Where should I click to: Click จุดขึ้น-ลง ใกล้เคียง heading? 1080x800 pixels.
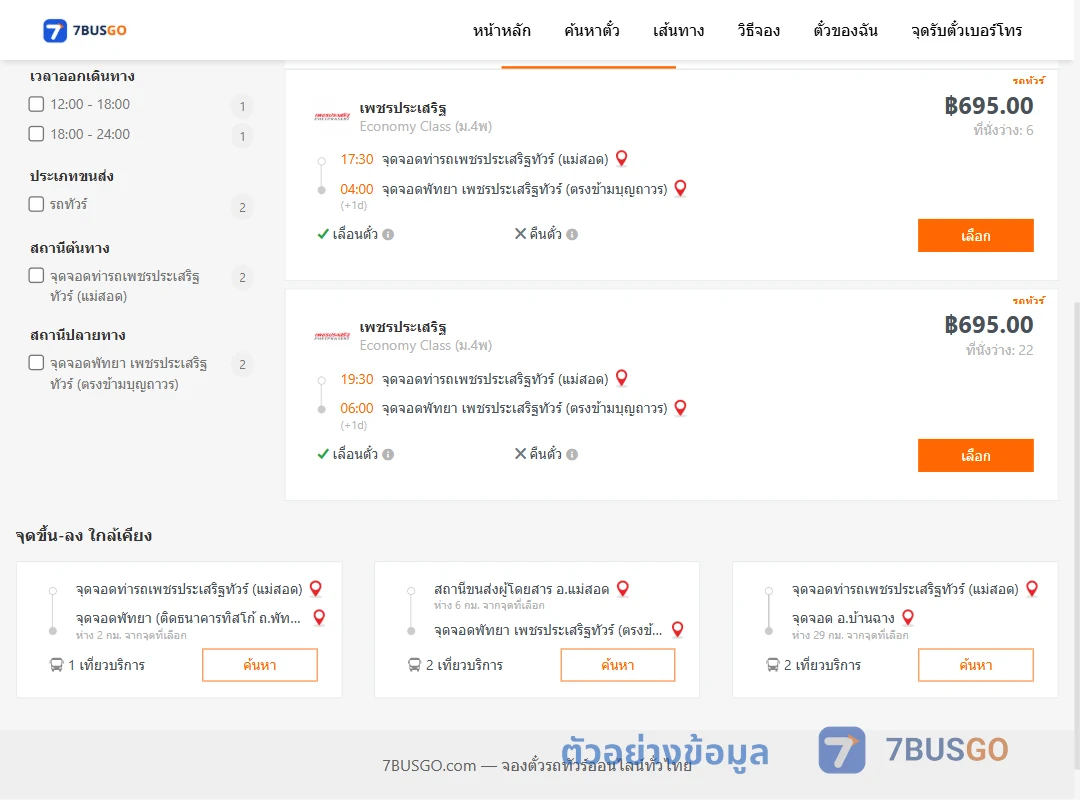coord(83,535)
